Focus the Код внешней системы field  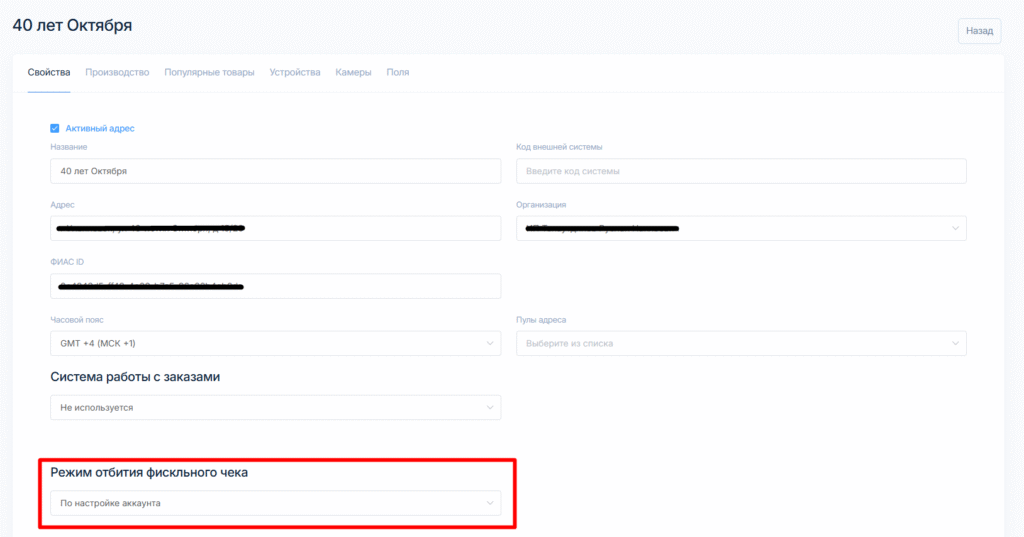point(740,171)
